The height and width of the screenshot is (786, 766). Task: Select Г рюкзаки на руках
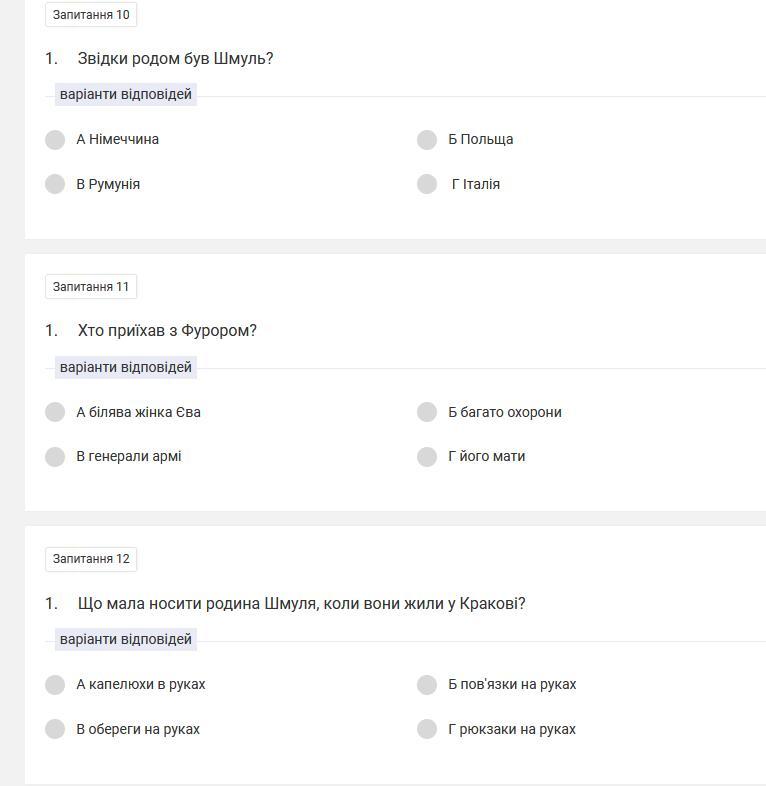click(x=427, y=729)
